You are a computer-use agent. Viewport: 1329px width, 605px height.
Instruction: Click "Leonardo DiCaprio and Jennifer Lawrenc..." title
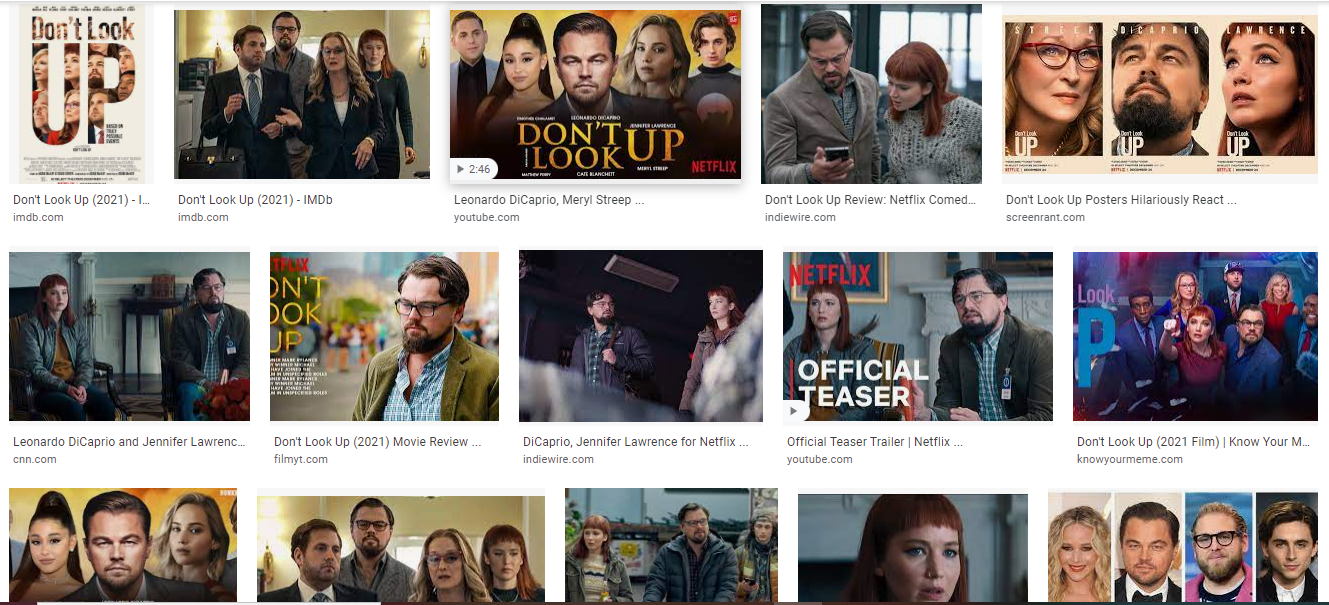click(129, 442)
